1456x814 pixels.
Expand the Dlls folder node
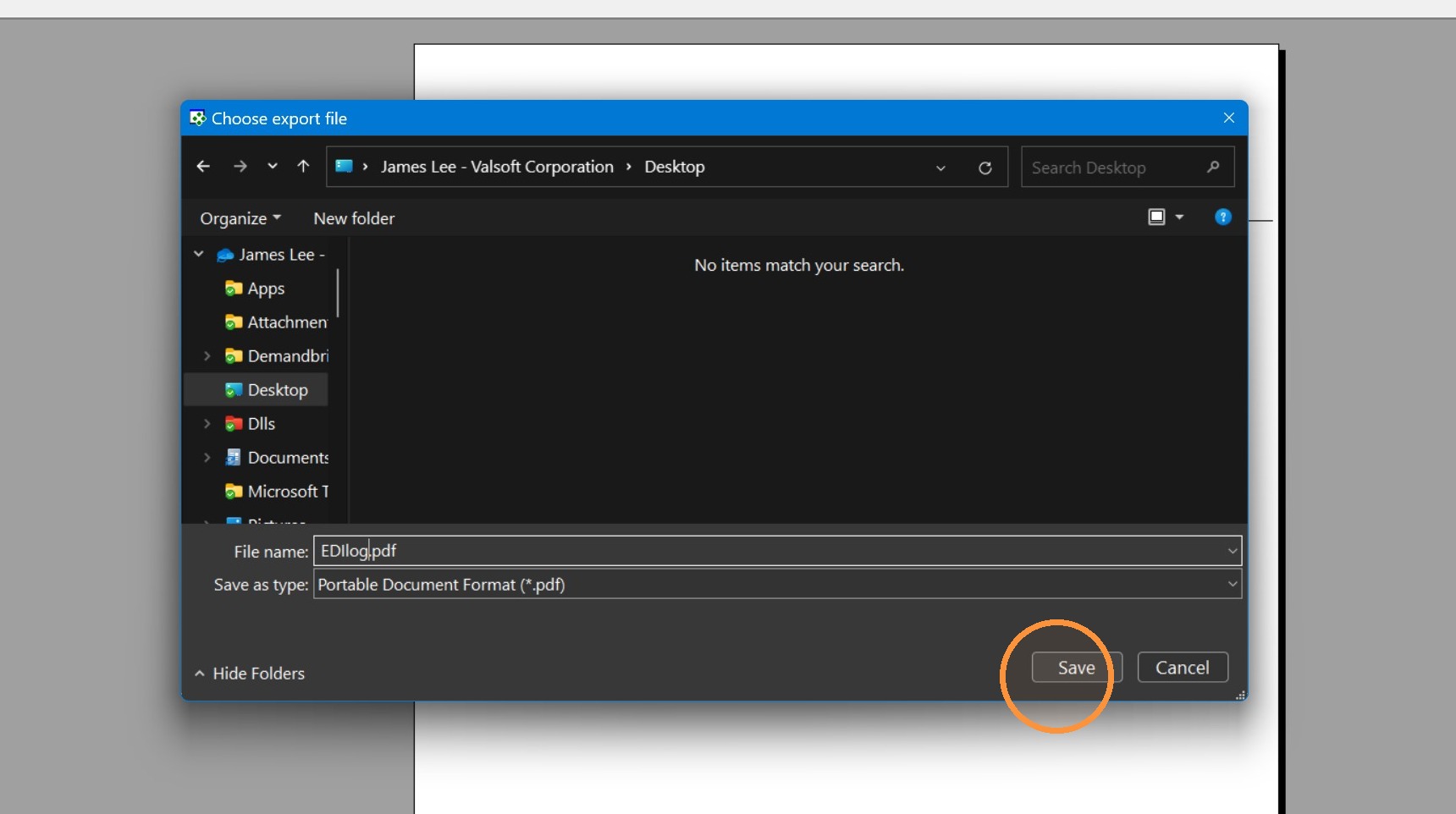tap(207, 424)
